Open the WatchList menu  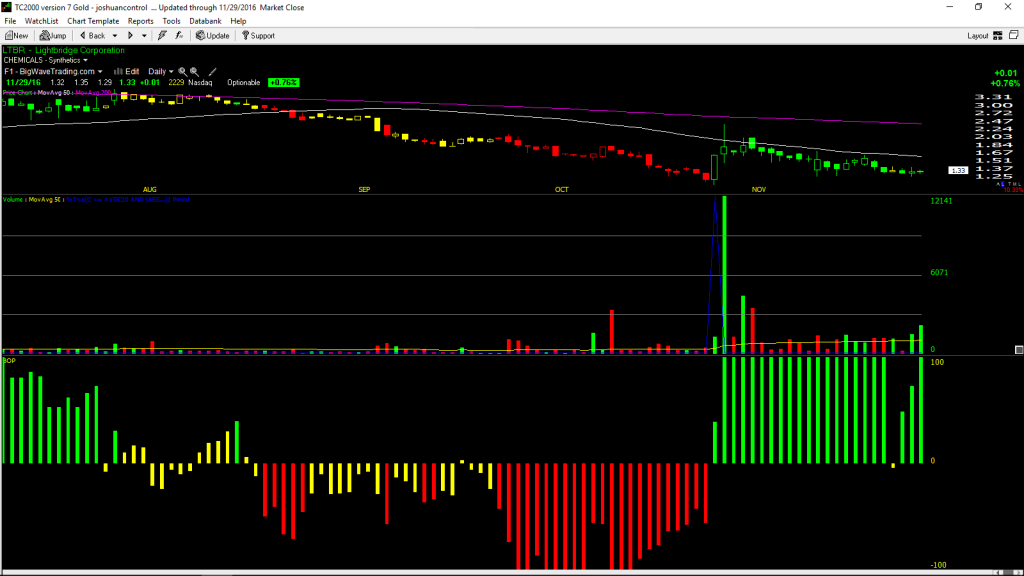coord(41,21)
